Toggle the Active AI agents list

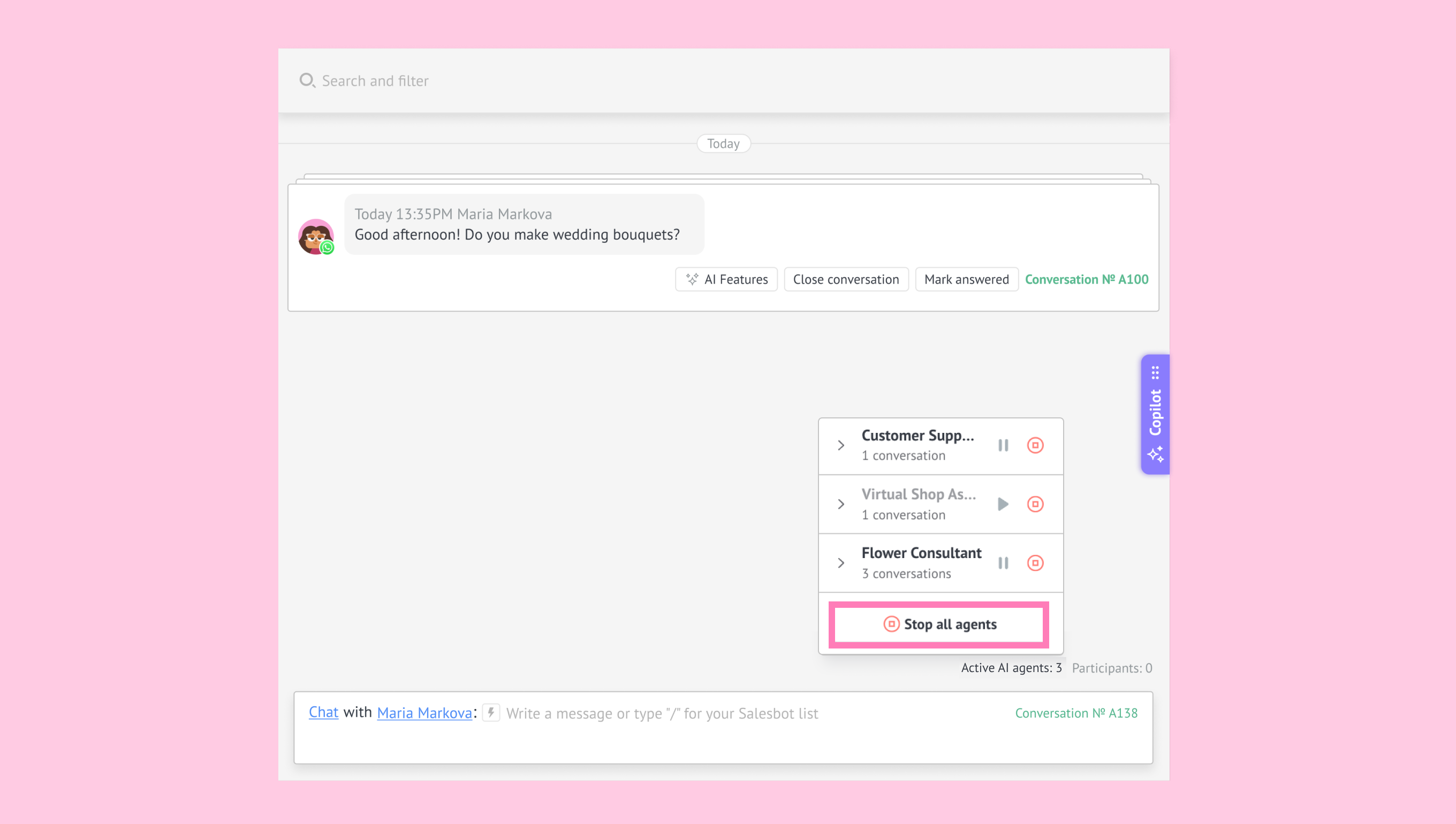[1011, 668]
